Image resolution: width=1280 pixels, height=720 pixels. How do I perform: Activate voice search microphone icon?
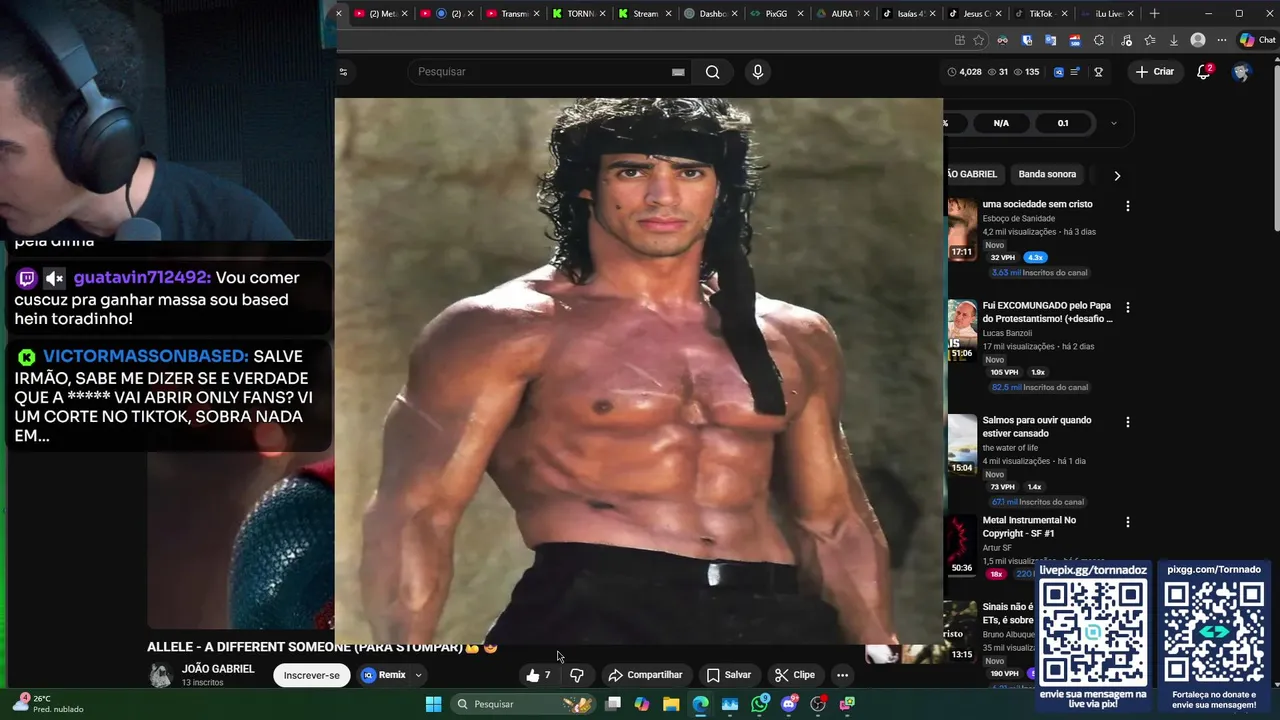pos(757,72)
